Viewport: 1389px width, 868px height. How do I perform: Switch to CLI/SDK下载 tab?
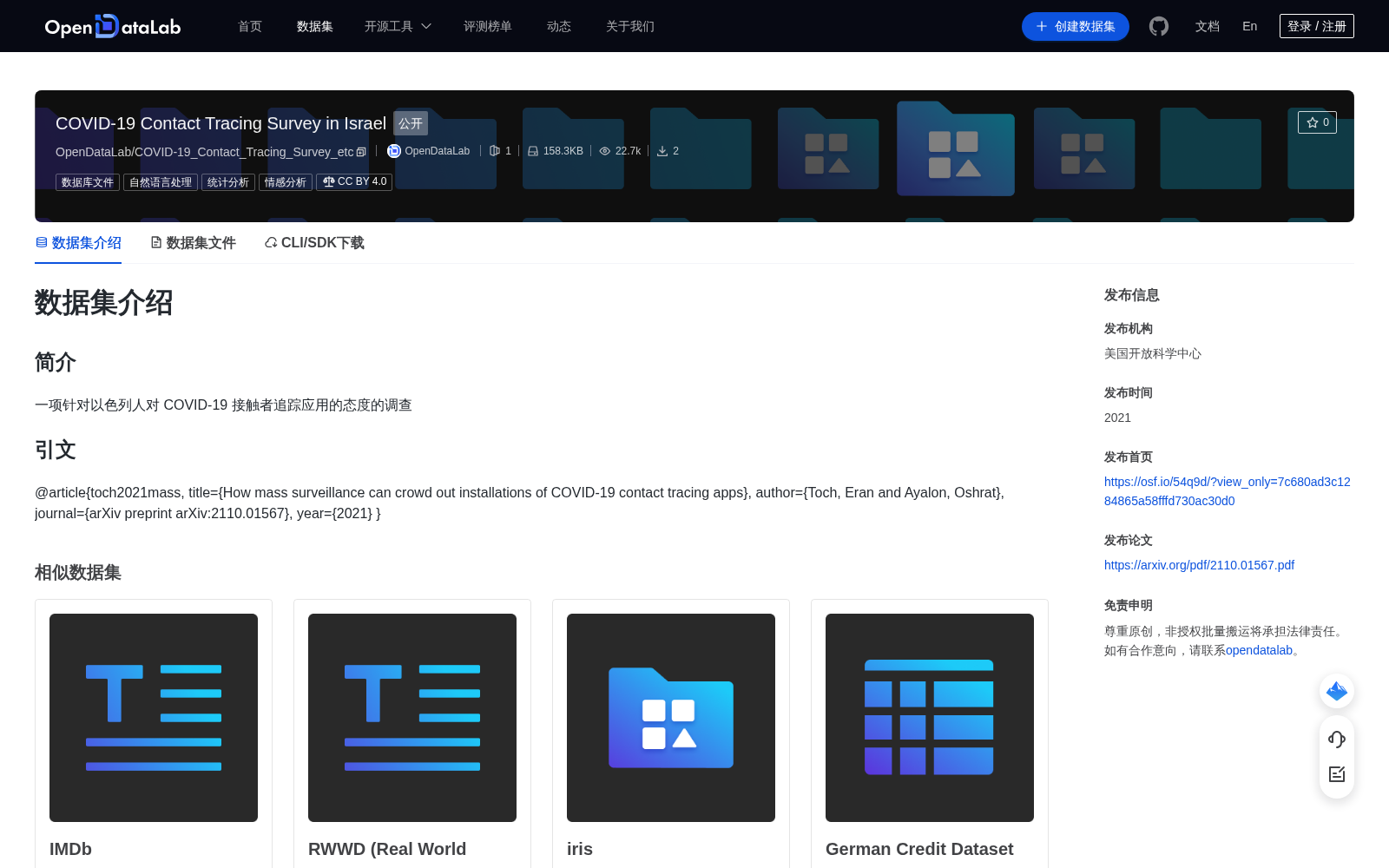pyautogui.click(x=314, y=243)
